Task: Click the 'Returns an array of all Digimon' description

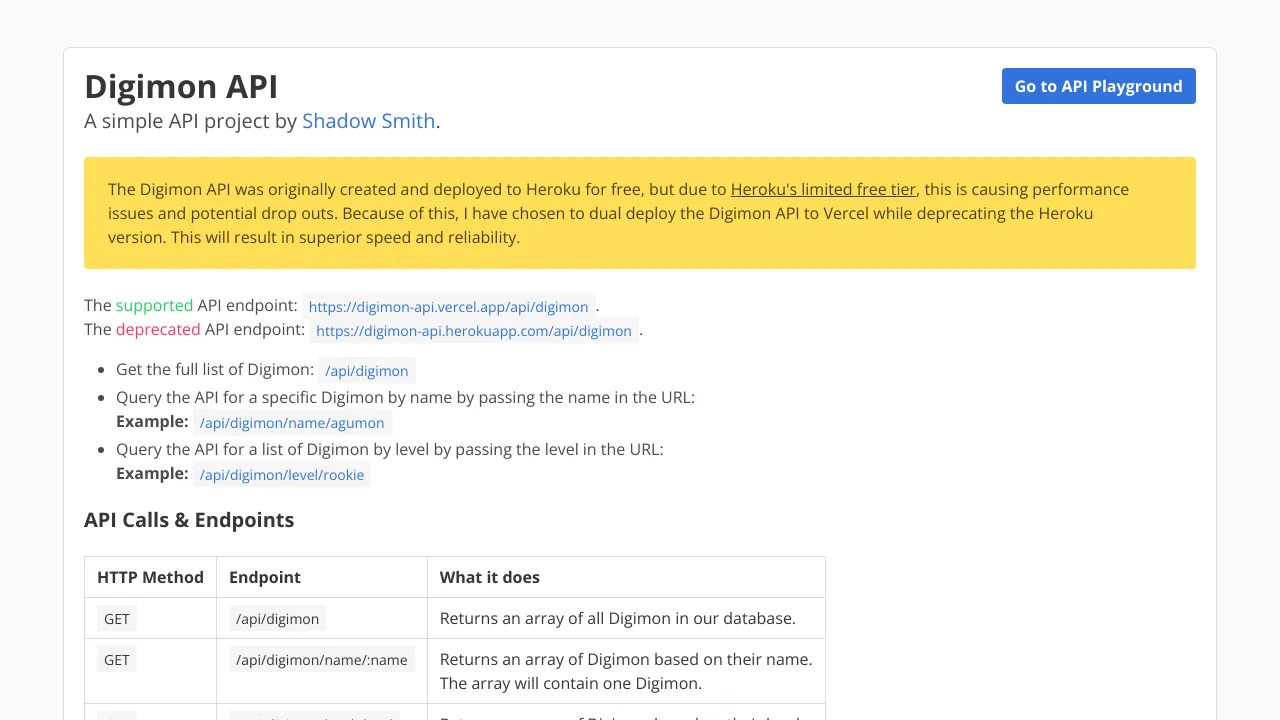Action: 618,618
